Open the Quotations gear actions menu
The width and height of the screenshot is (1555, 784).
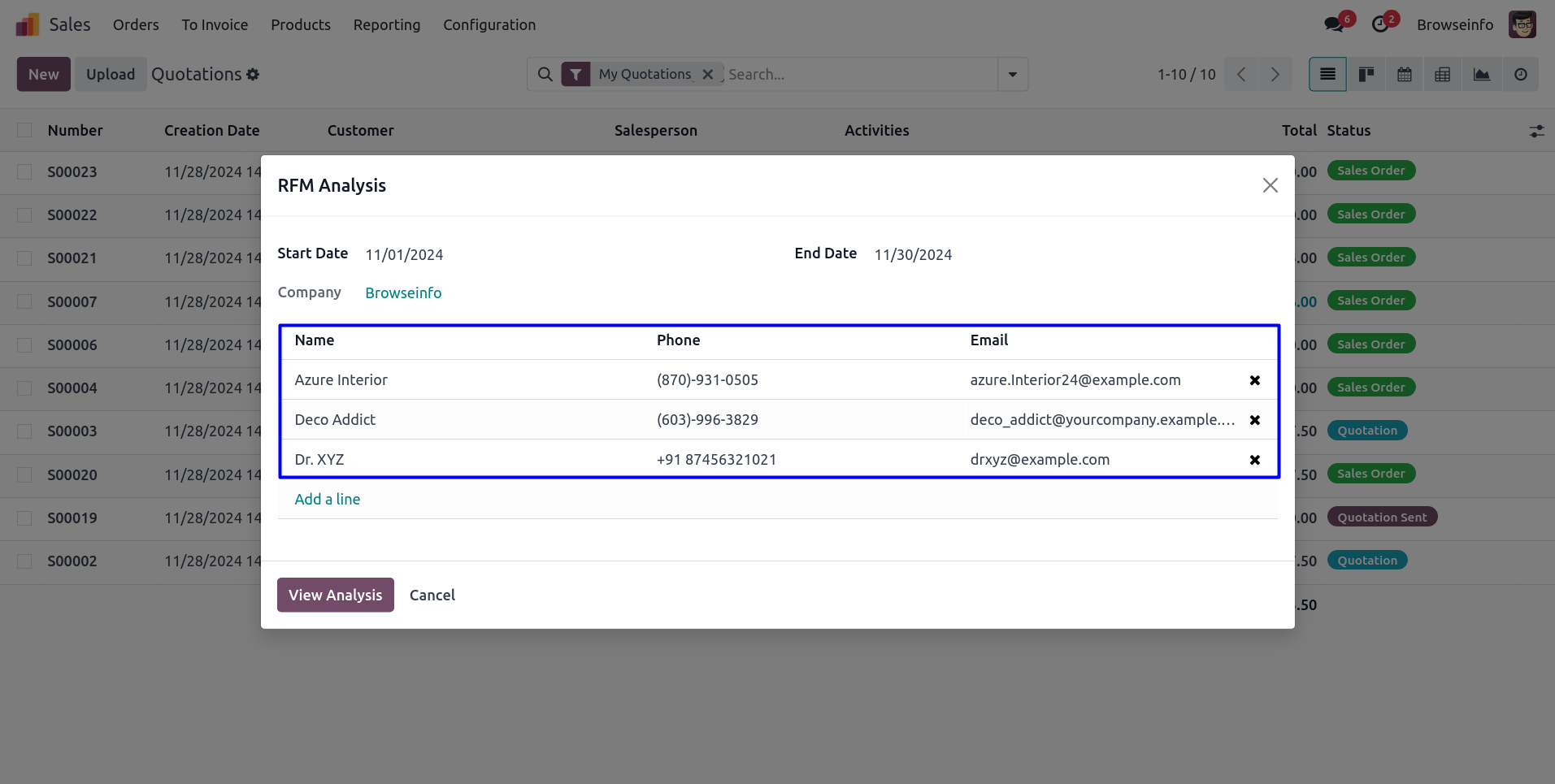pyautogui.click(x=253, y=75)
